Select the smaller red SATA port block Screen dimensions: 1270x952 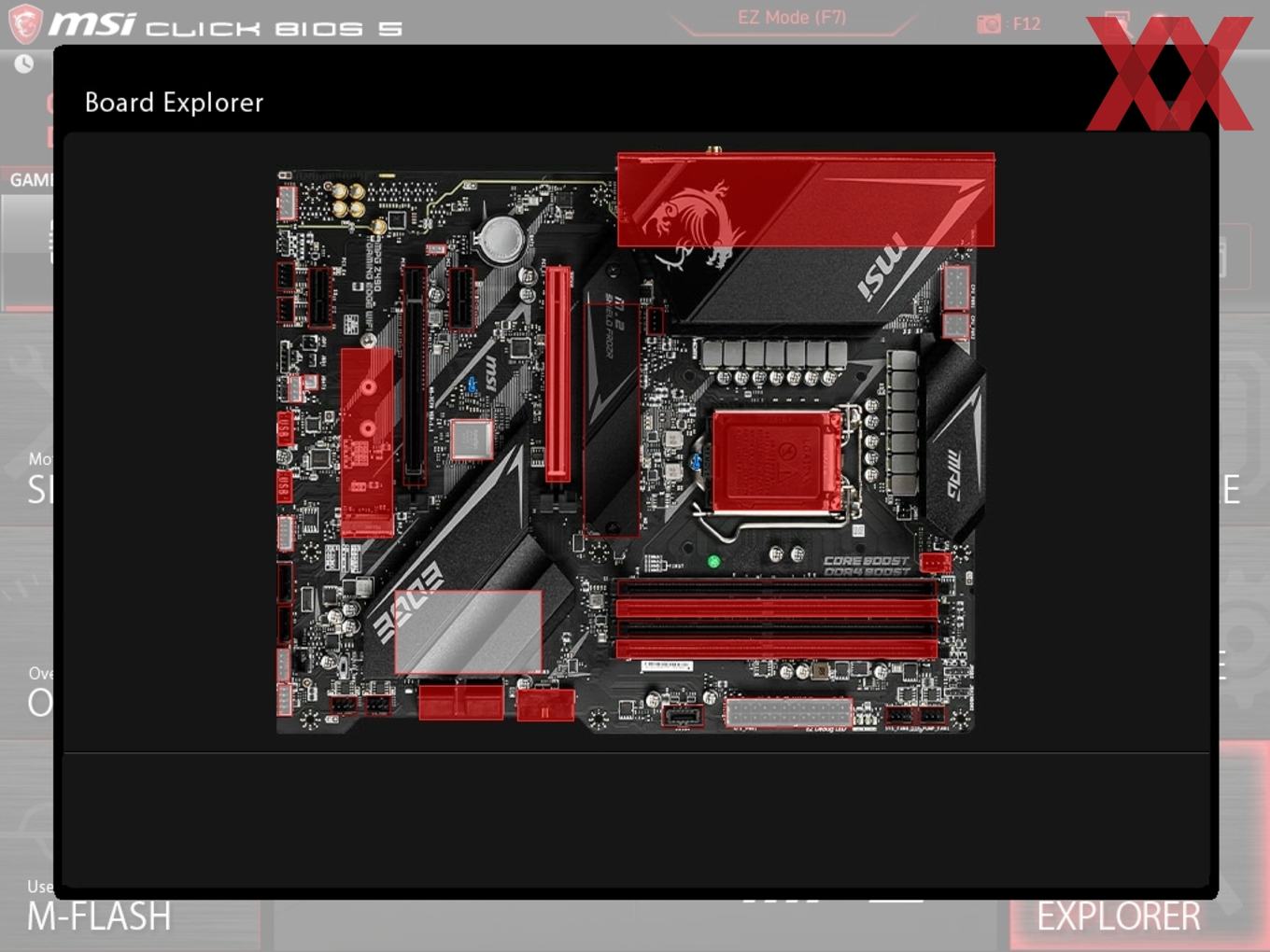coord(545,705)
